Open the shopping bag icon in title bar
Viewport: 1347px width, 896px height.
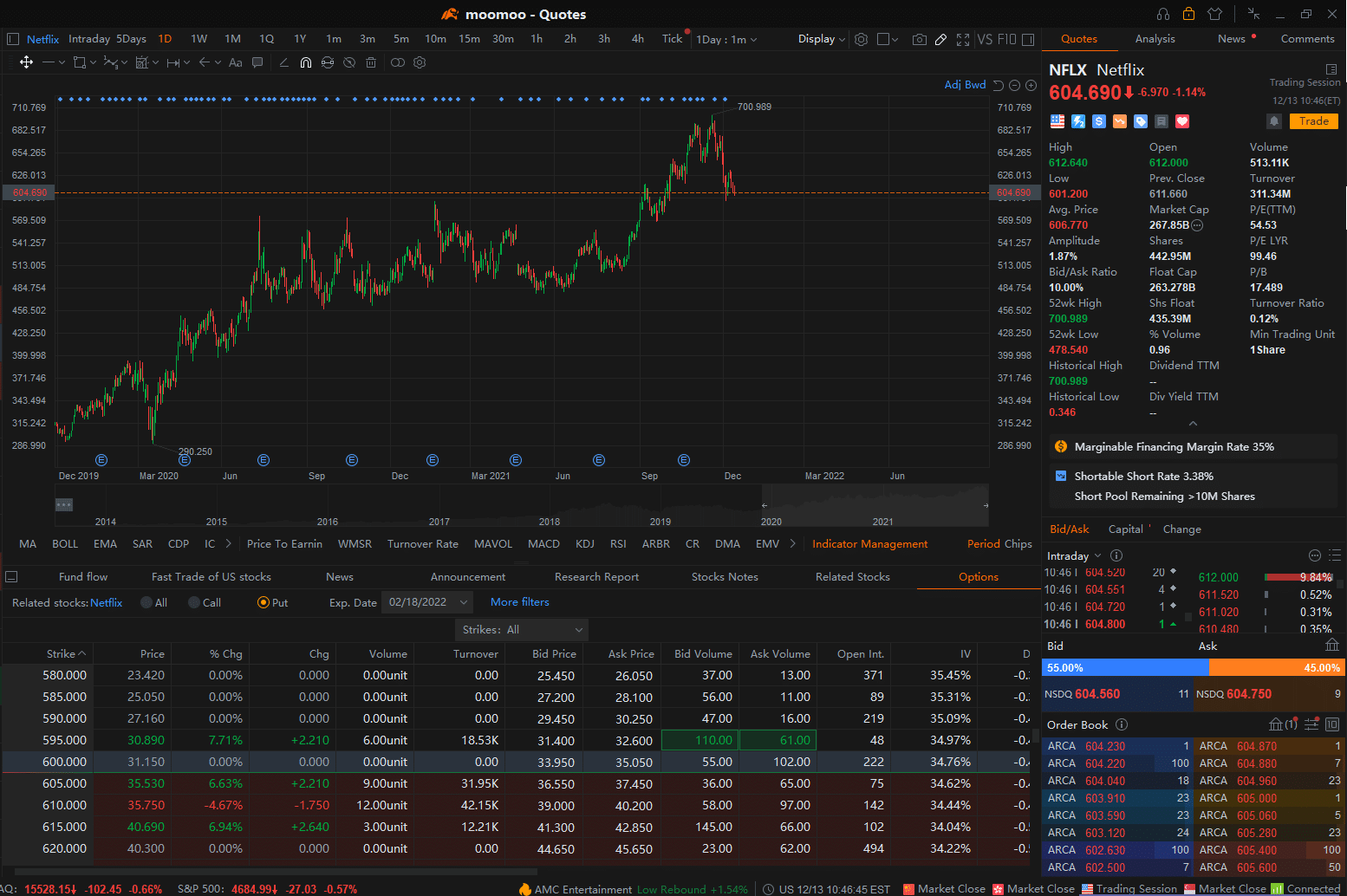point(1188,14)
